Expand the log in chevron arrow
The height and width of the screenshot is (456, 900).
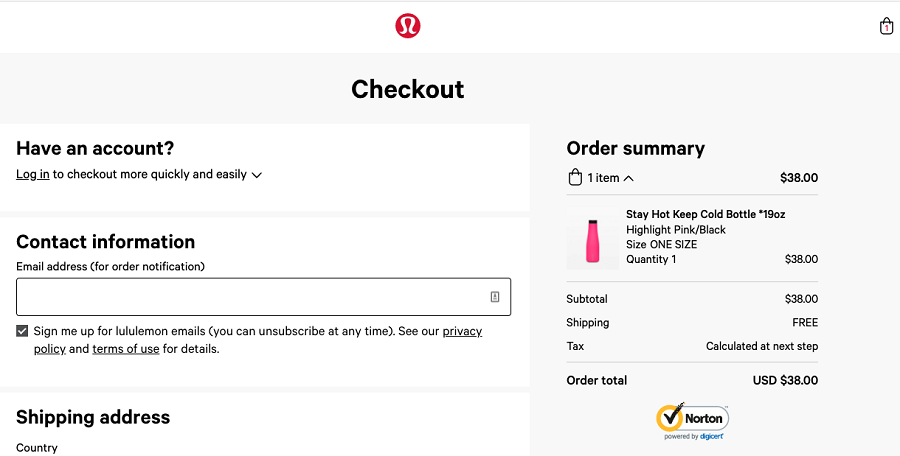(257, 175)
